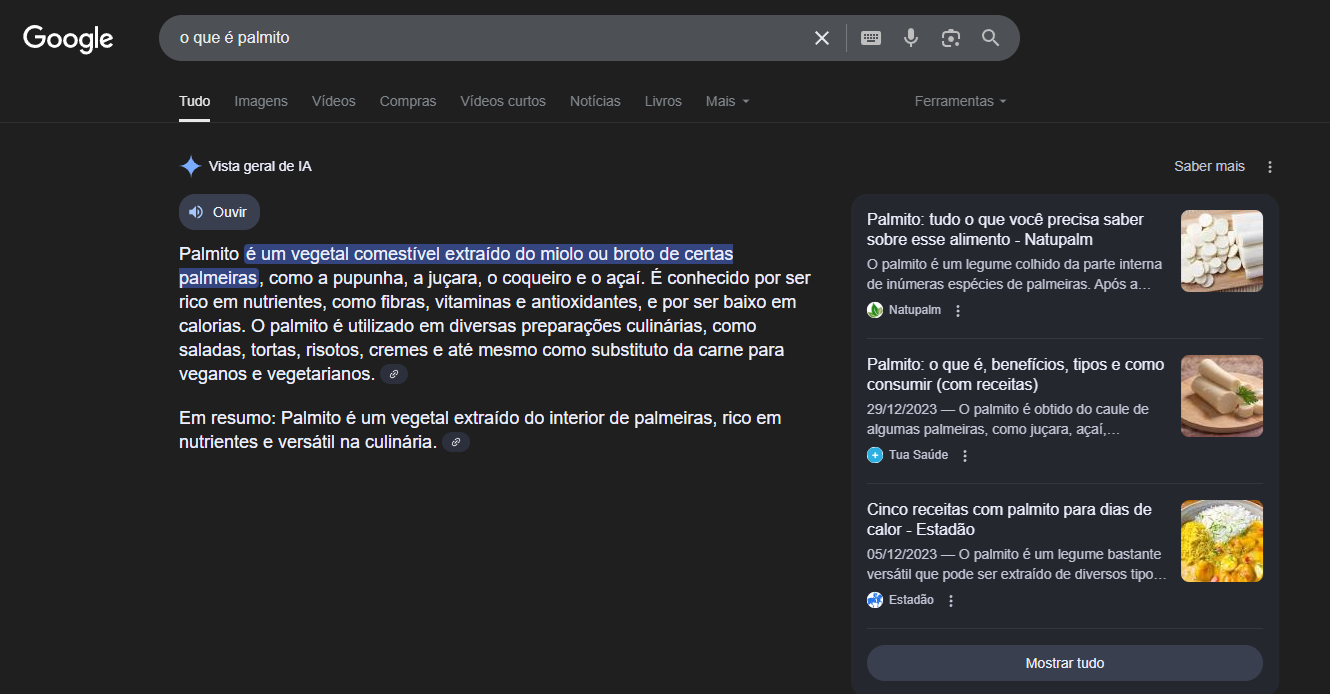Open Tua Saúde palmito benefits article
The width and height of the screenshot is (1330, 694).
click(1015, 374)
